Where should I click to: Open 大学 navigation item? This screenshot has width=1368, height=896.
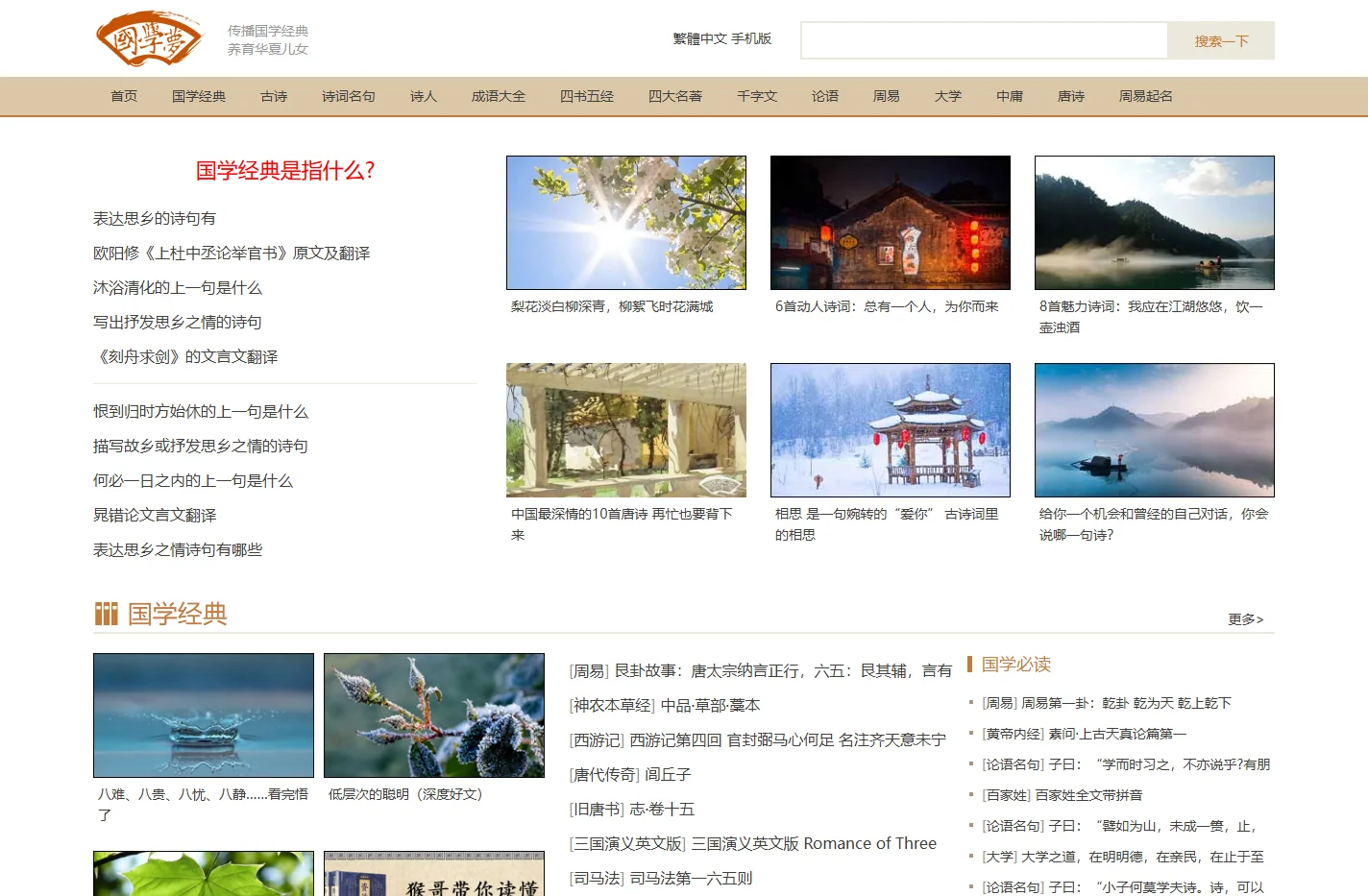coord(948,97)
